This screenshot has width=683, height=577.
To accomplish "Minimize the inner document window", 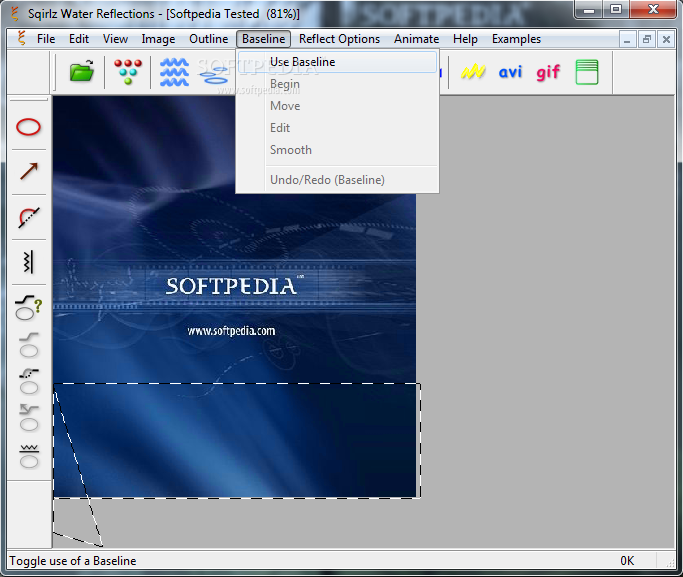I will tap(627, 40).
